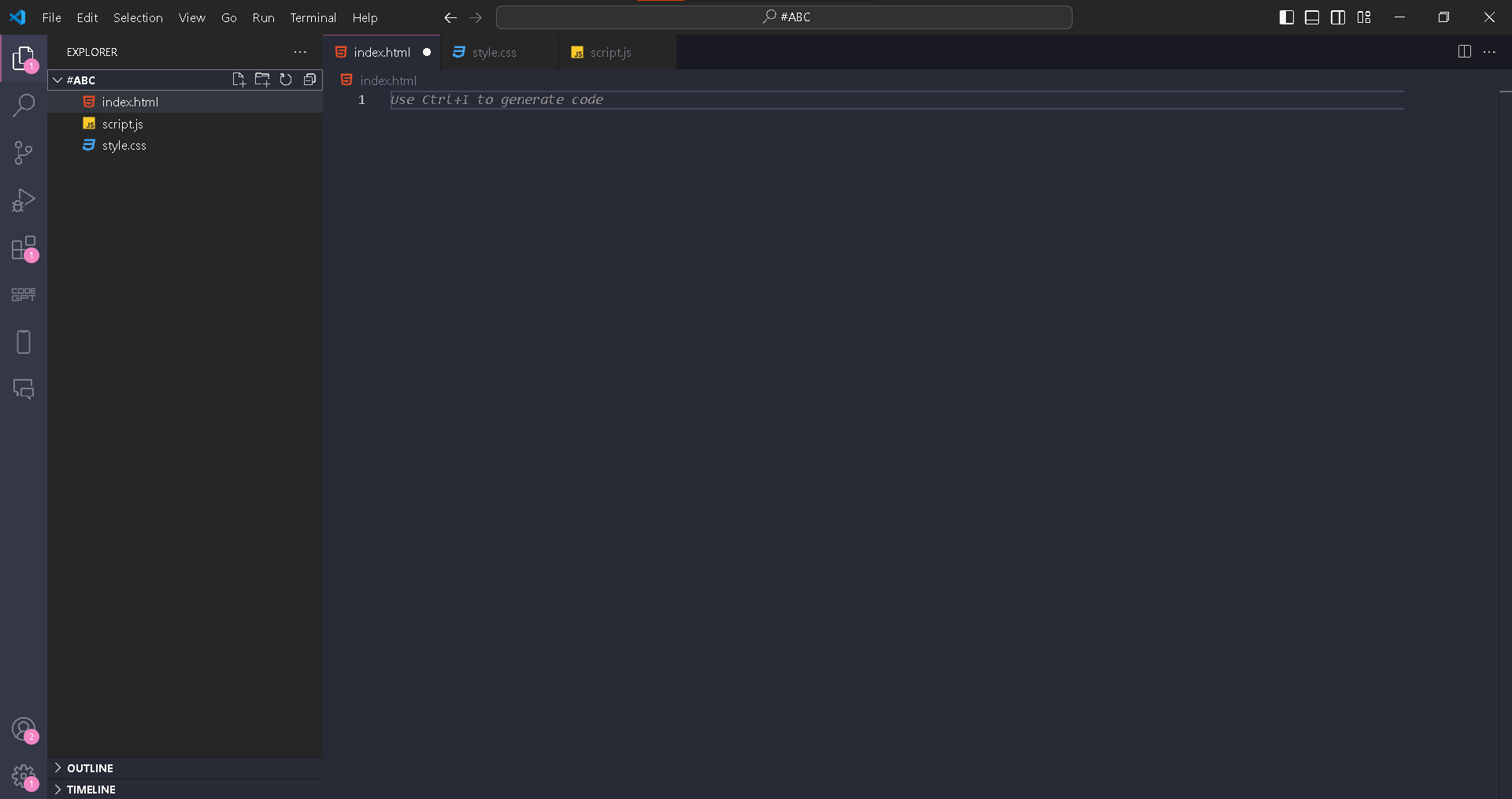Click unsaved dot on index.html tab
The height and width of the screenshot is (799, 1512).
(x=427, y=52)
